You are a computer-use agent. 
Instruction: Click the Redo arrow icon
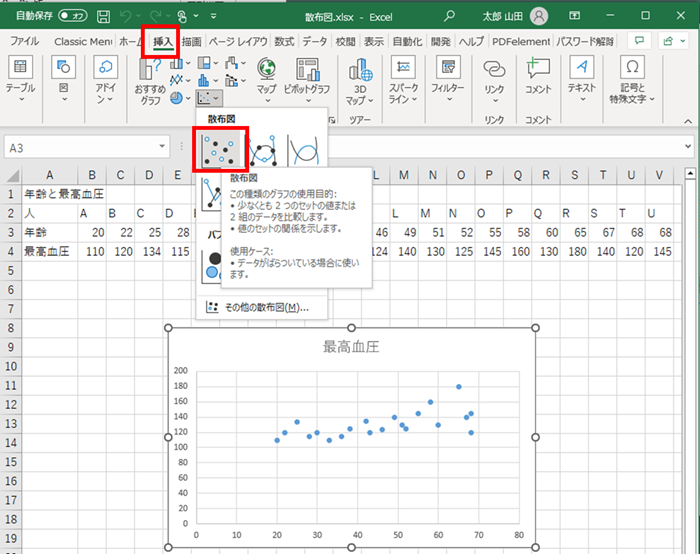pyautogui.click(x=155, y=17)
